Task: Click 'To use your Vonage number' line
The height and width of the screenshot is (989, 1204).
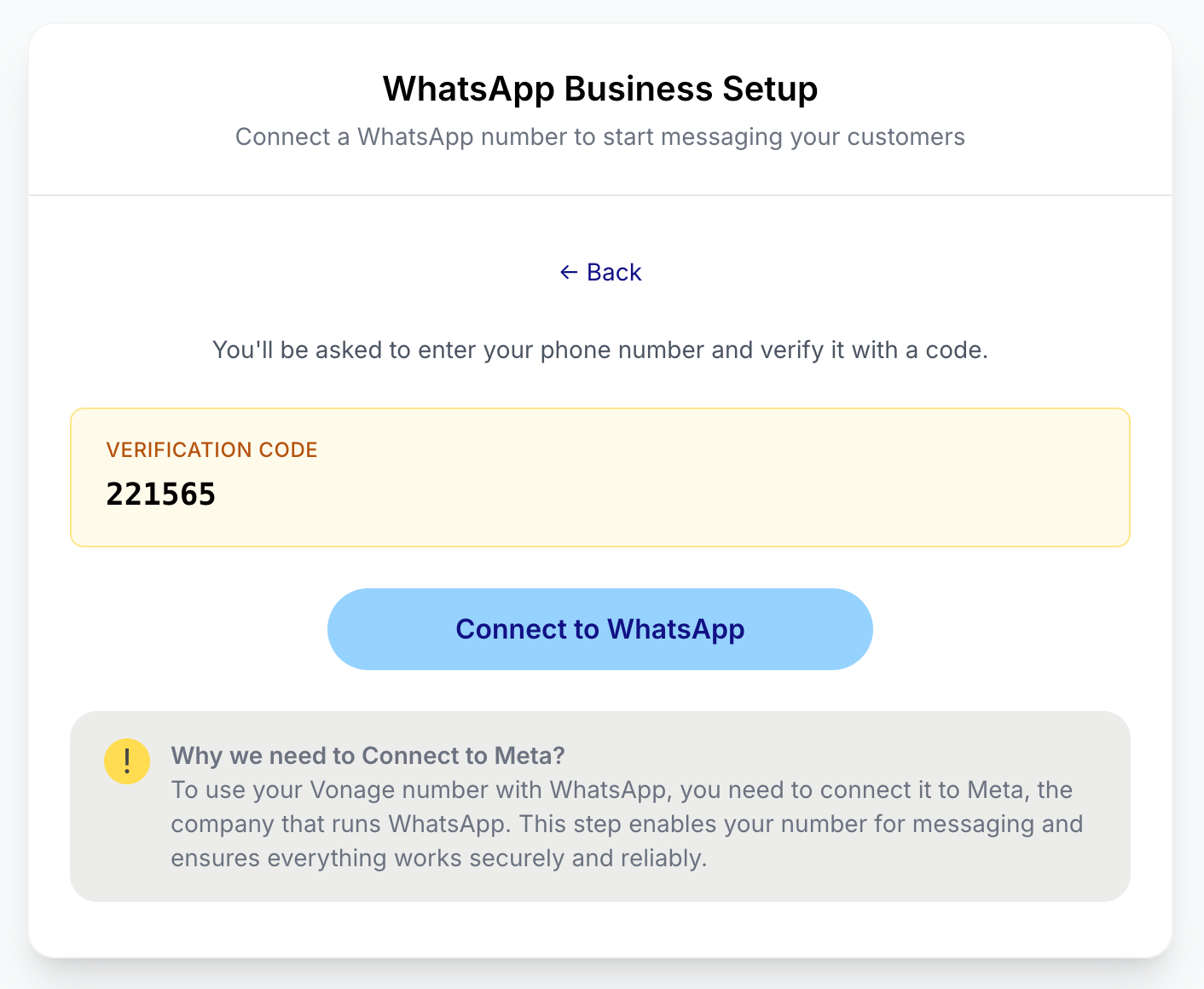Action: [622, 789]
